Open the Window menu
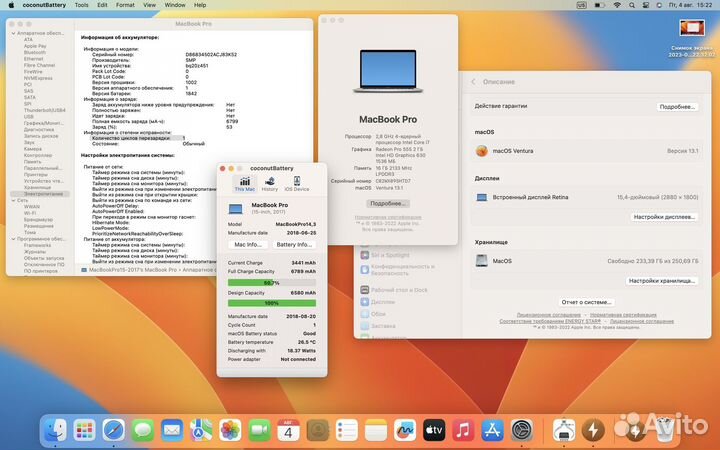 coord(175,5)
